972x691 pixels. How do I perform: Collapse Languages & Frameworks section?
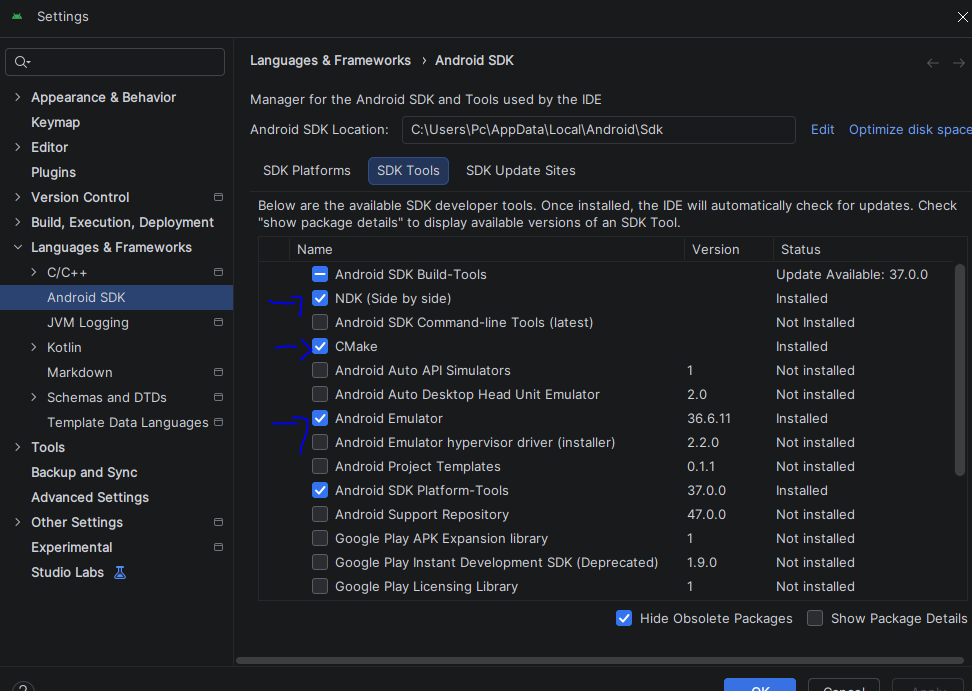click(17, 247)
